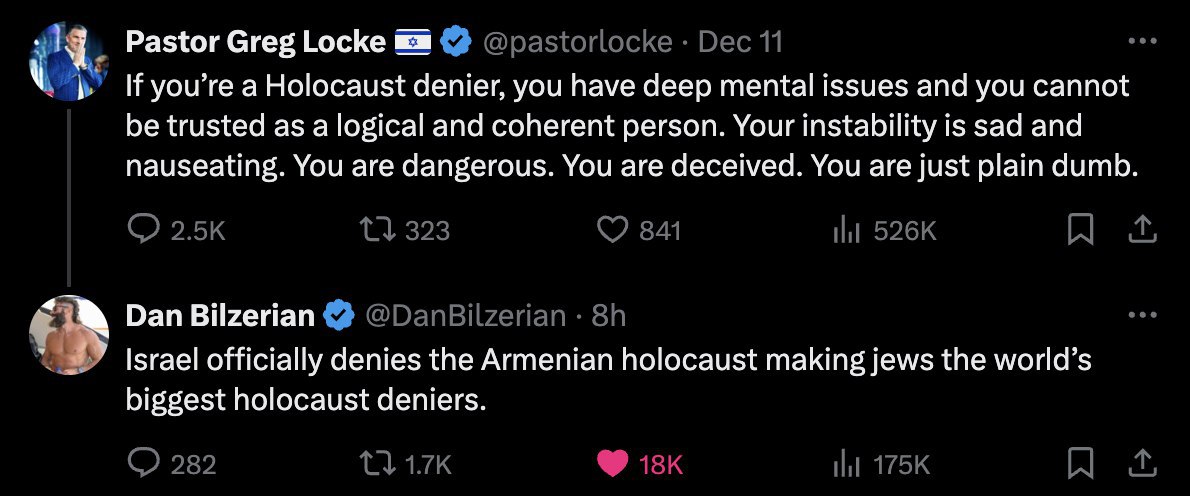Go to Pastor Greg Locke's profile name
This screenshot has height=496, width=1190.
(255, 42)
